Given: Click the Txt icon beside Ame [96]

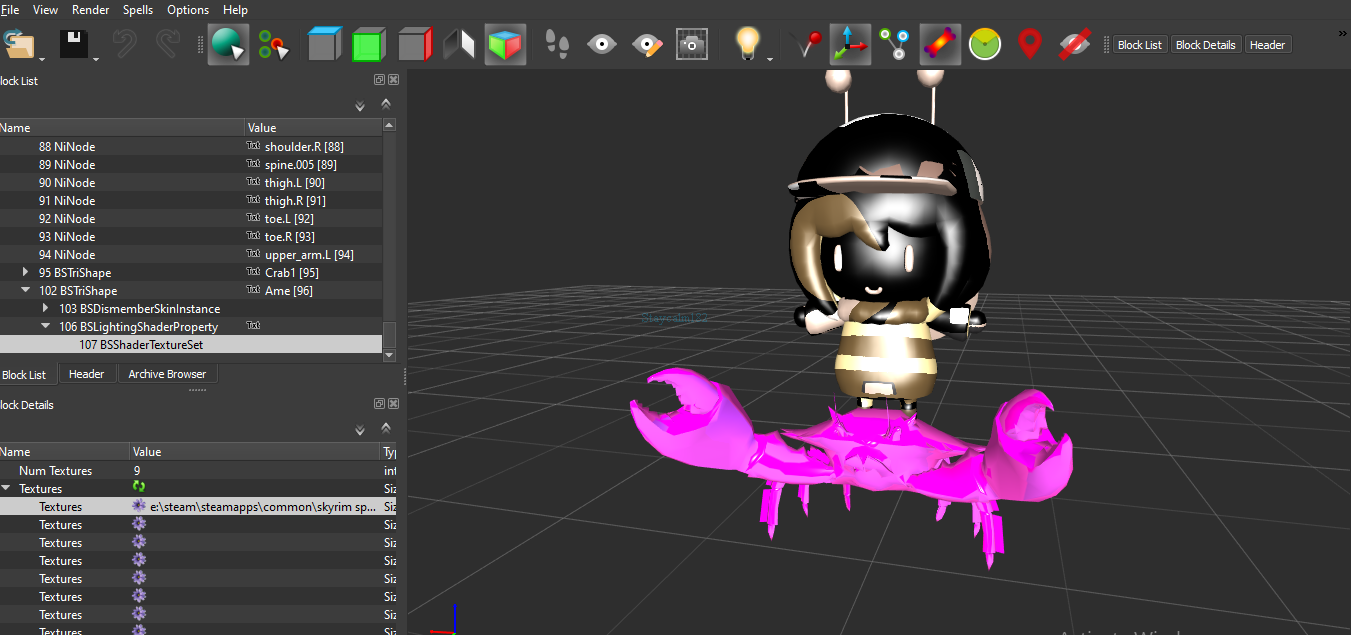Looking at the screenshot, I should coord(253,290).
